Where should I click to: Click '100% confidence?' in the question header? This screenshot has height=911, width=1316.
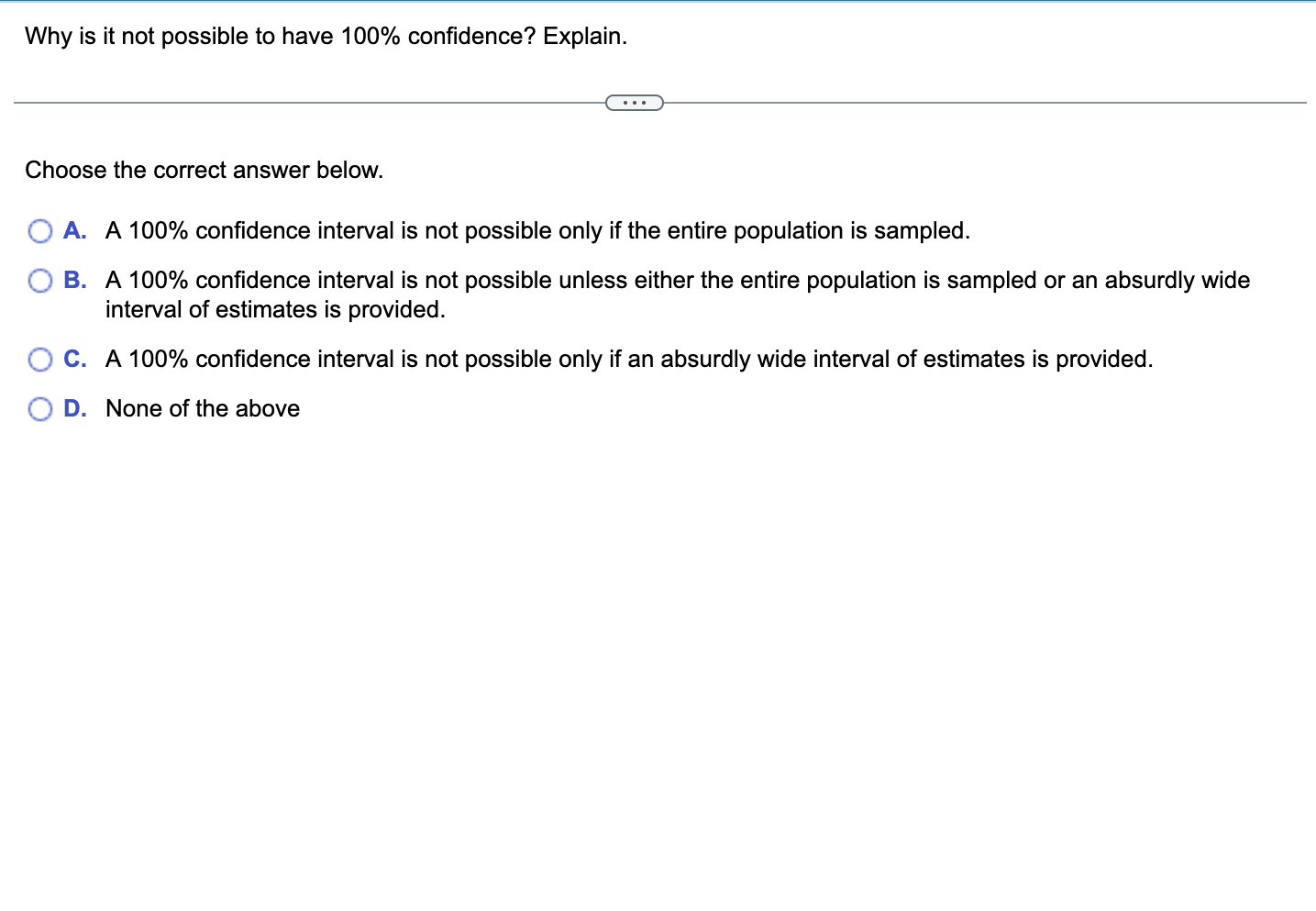tap(437, 36)
